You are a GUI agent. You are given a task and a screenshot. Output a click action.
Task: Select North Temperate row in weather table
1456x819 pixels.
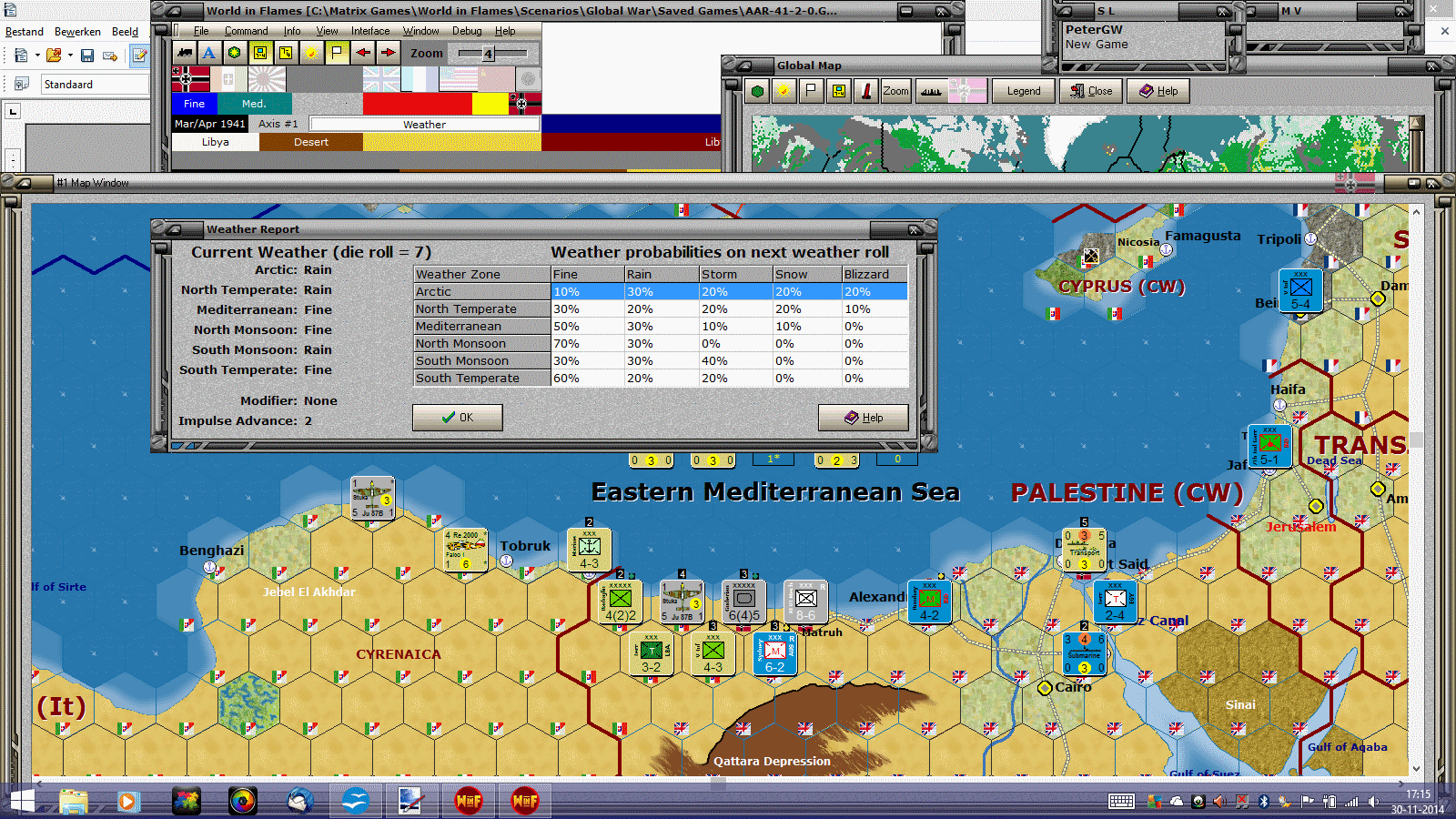(661, 309)
